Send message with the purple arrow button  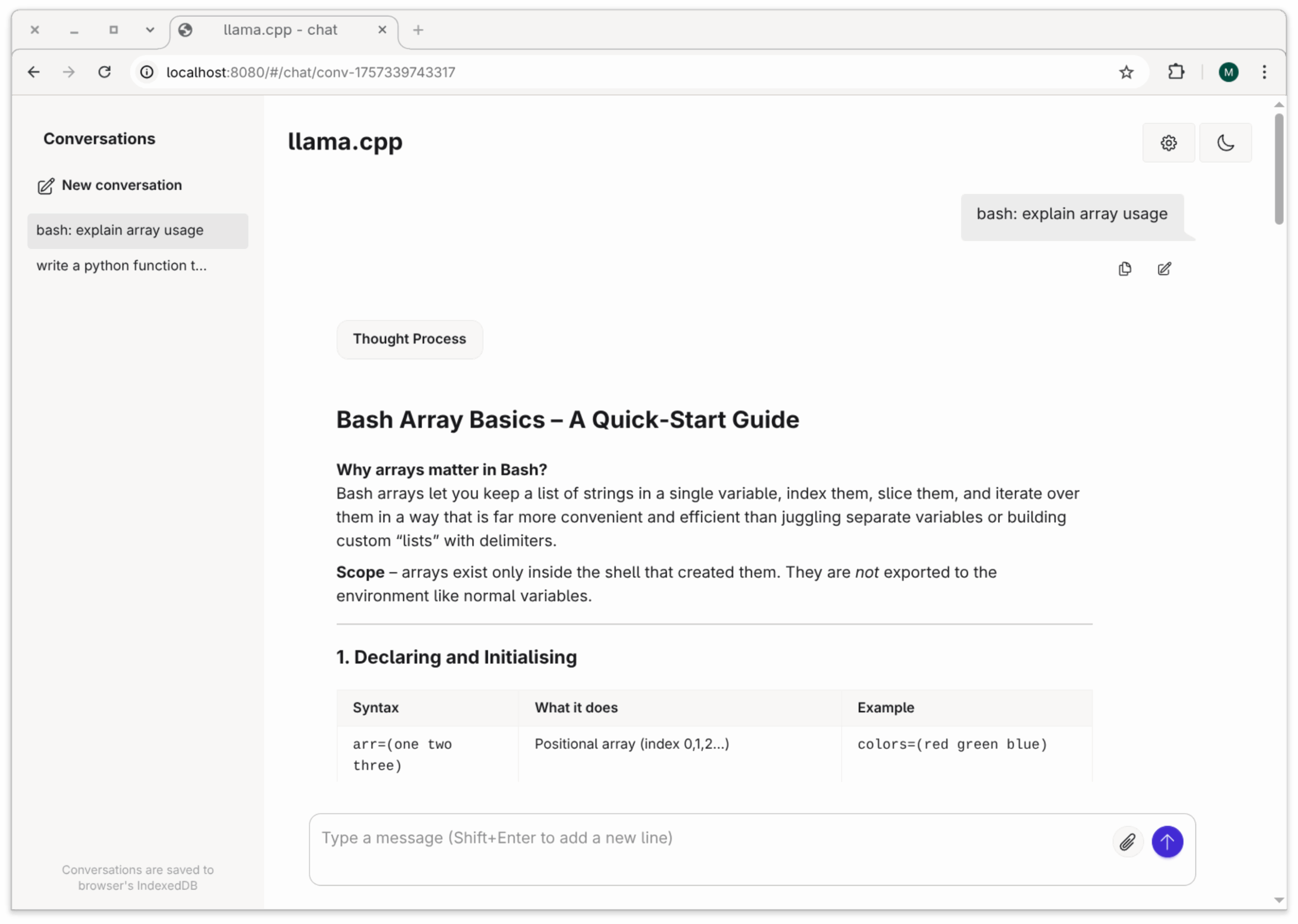[x=1167, y=841]
